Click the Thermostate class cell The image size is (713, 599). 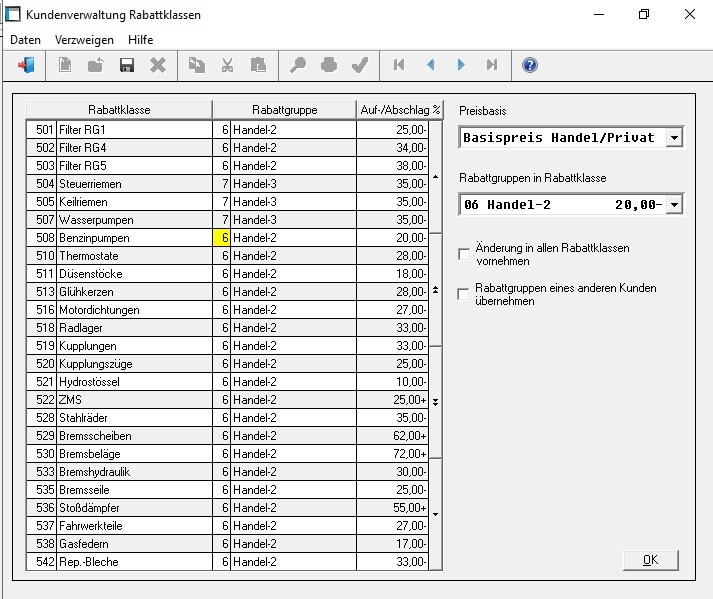(x=134, y=256)
